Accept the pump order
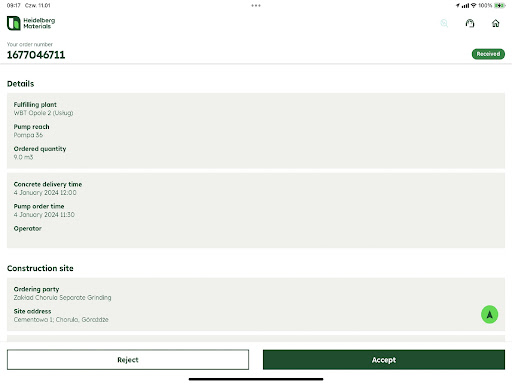The height and width of the screenshot is (384, 512). coord(384,360)
